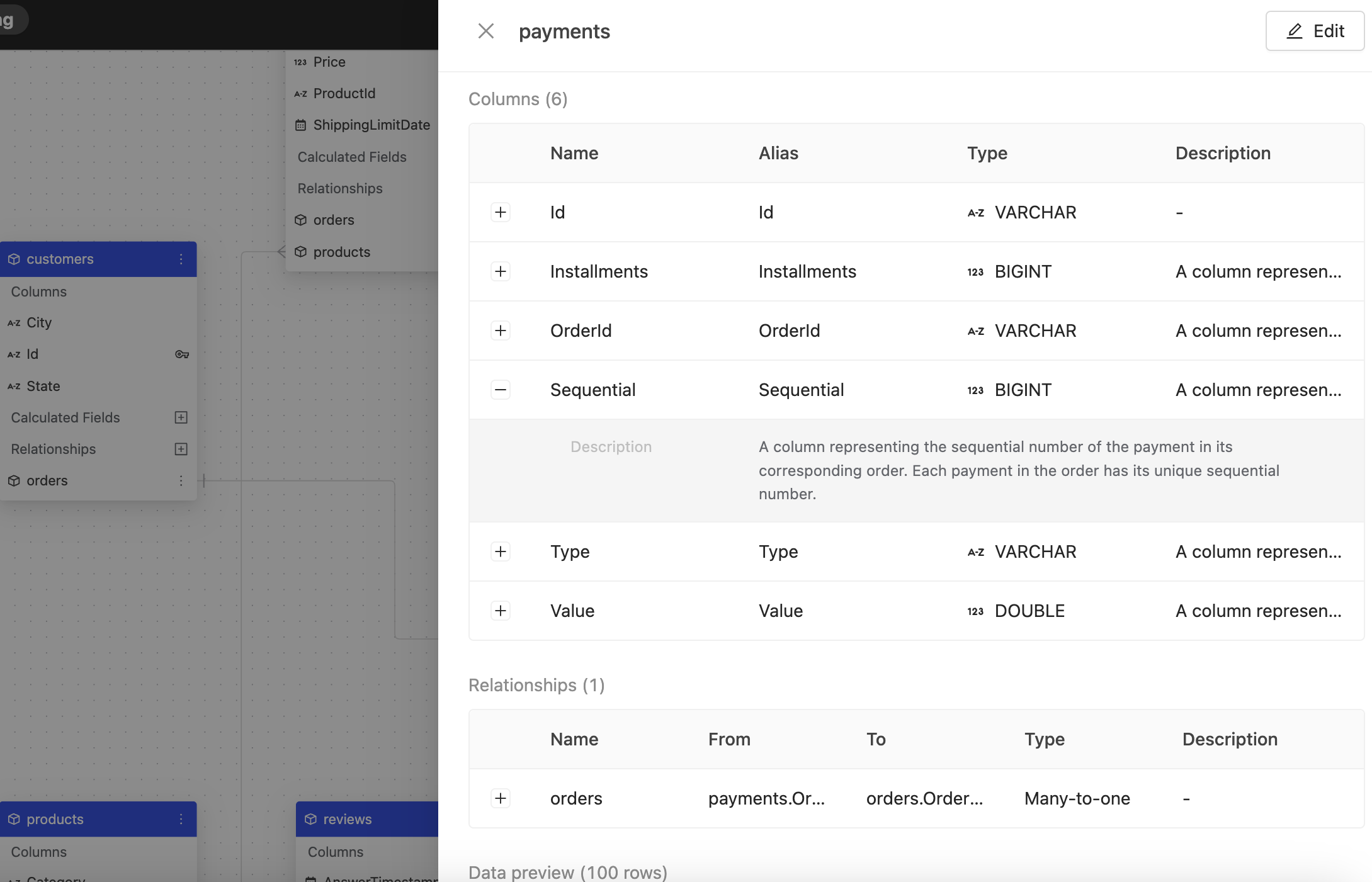Click the pencil icon inside the Edit button

[x=1294, y=31]
